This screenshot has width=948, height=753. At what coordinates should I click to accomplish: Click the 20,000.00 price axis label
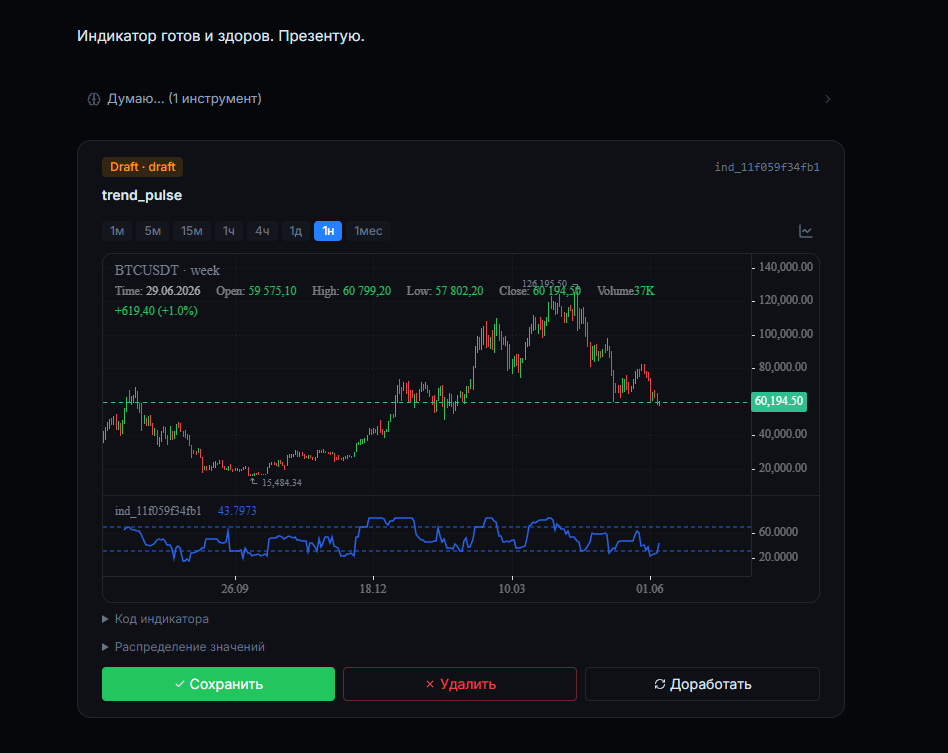pyautogui.click(x=782, y=468)
